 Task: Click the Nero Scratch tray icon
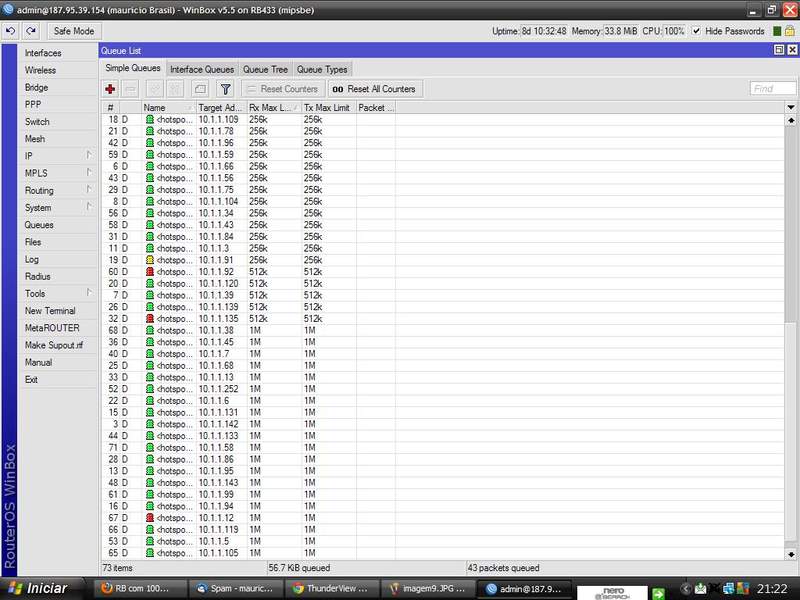[x=612, y=592]
